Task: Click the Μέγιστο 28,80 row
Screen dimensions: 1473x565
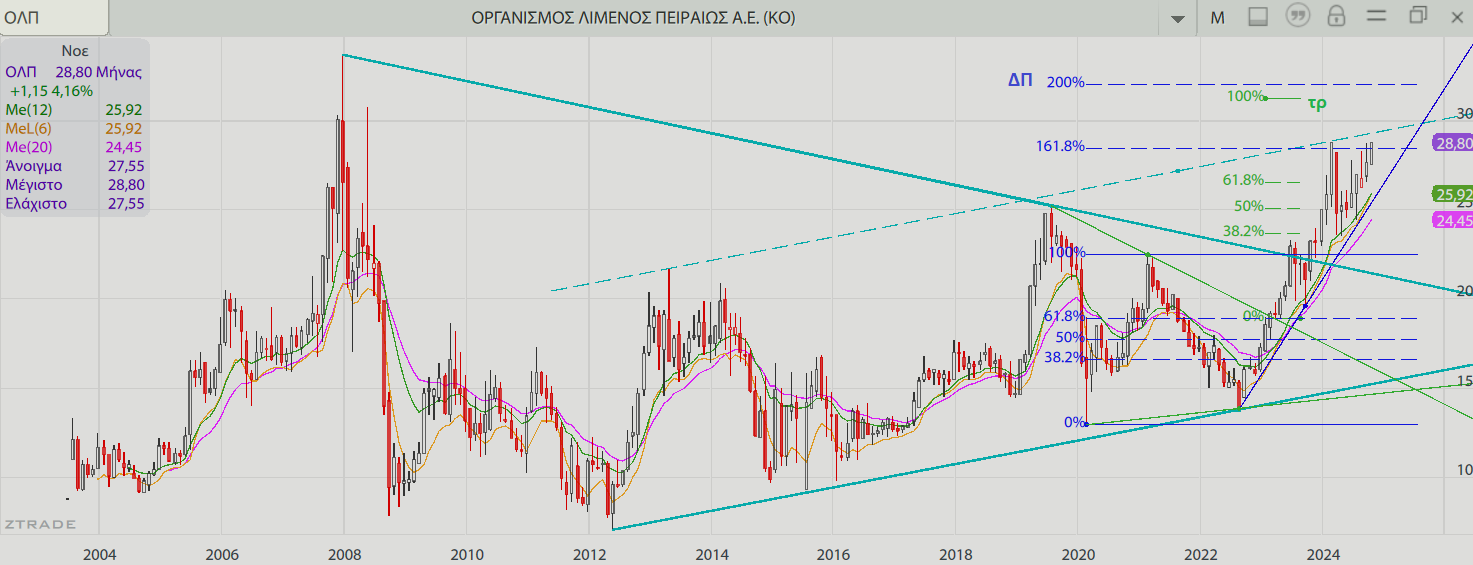Action: 74,185
